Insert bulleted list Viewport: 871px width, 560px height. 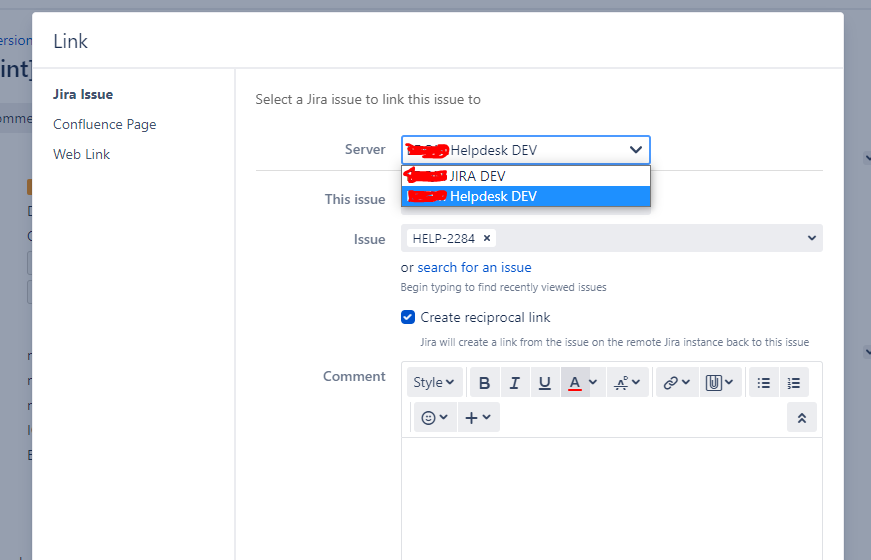click(x=764, y=382)
